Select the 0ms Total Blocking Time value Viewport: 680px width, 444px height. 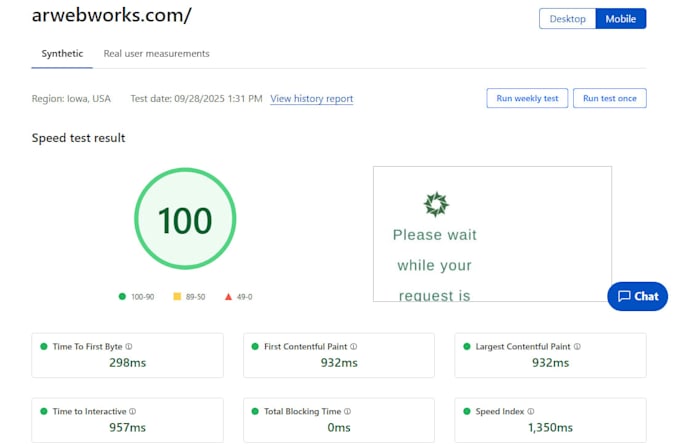coord(339,428)
